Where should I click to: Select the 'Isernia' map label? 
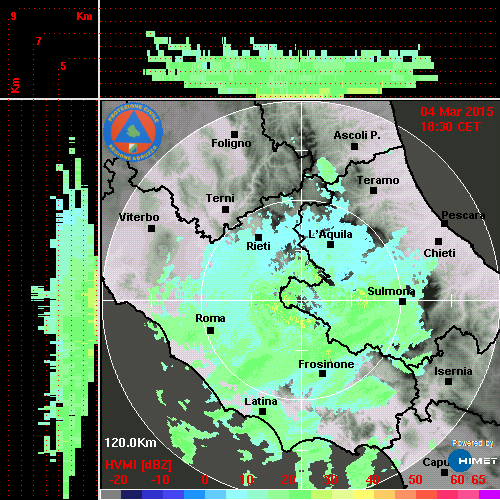tap(453, 371)
